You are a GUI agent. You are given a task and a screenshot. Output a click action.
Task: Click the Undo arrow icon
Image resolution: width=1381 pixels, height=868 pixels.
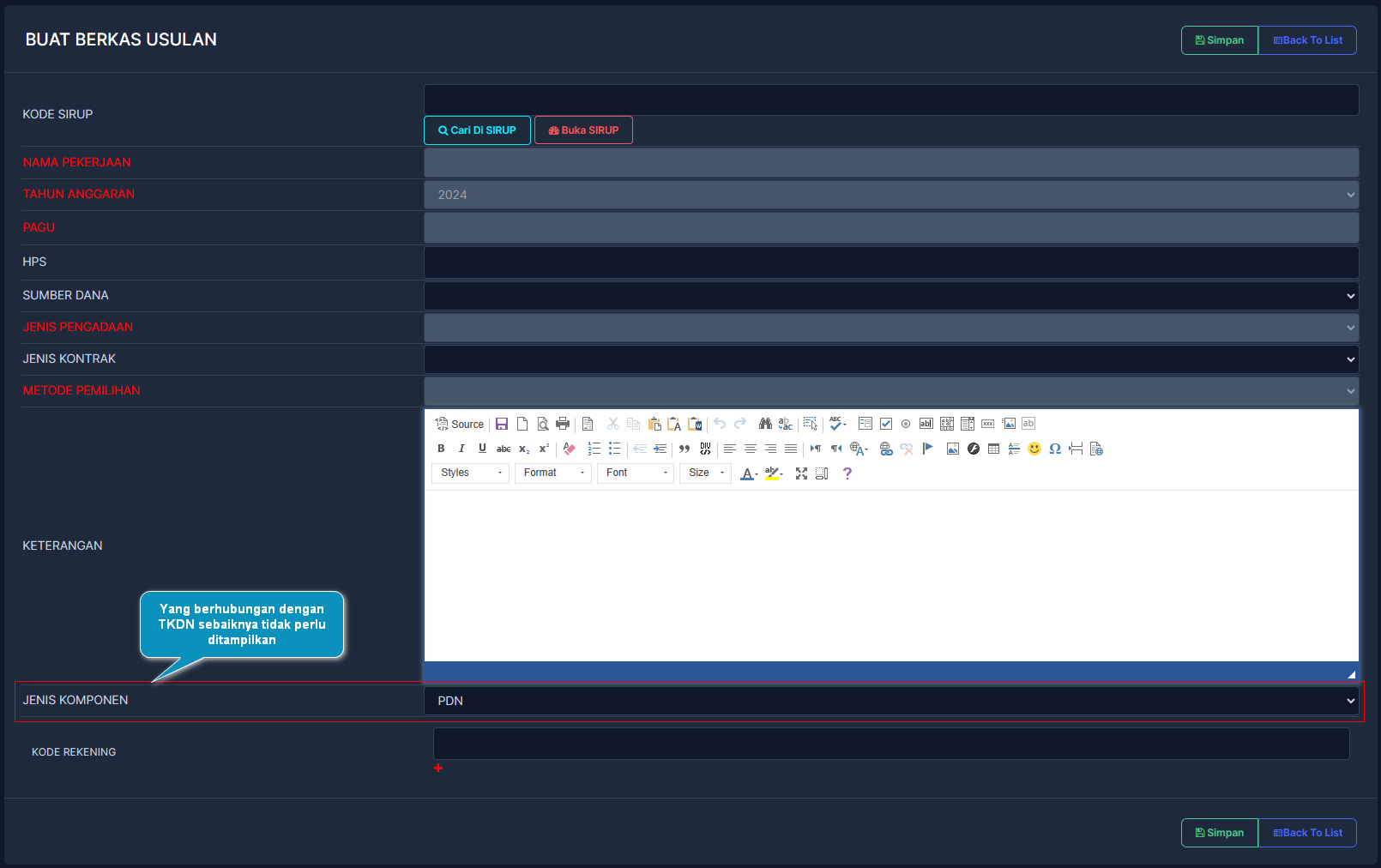[x=720, y=424]
